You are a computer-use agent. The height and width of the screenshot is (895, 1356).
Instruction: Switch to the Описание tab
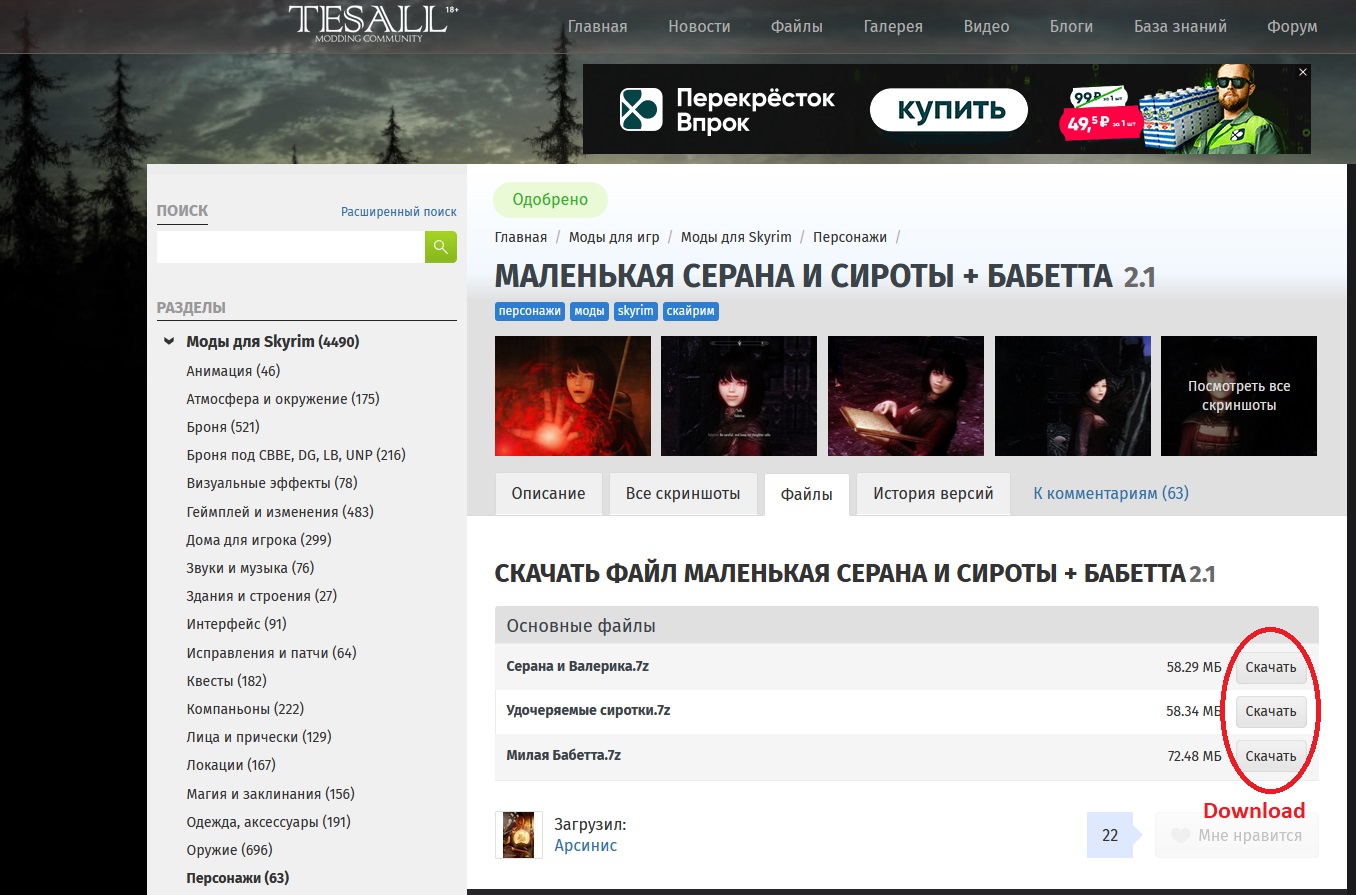pyautogui.click(x=548, y=494)
